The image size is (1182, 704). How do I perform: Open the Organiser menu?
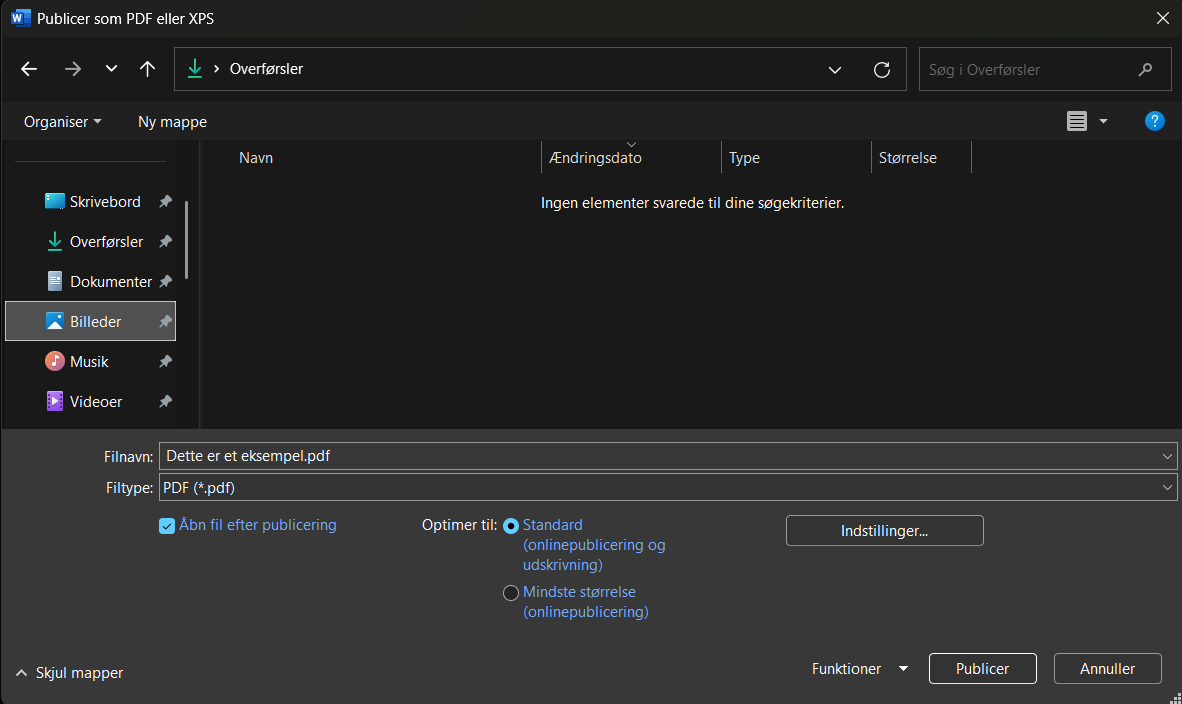point(63,121)
